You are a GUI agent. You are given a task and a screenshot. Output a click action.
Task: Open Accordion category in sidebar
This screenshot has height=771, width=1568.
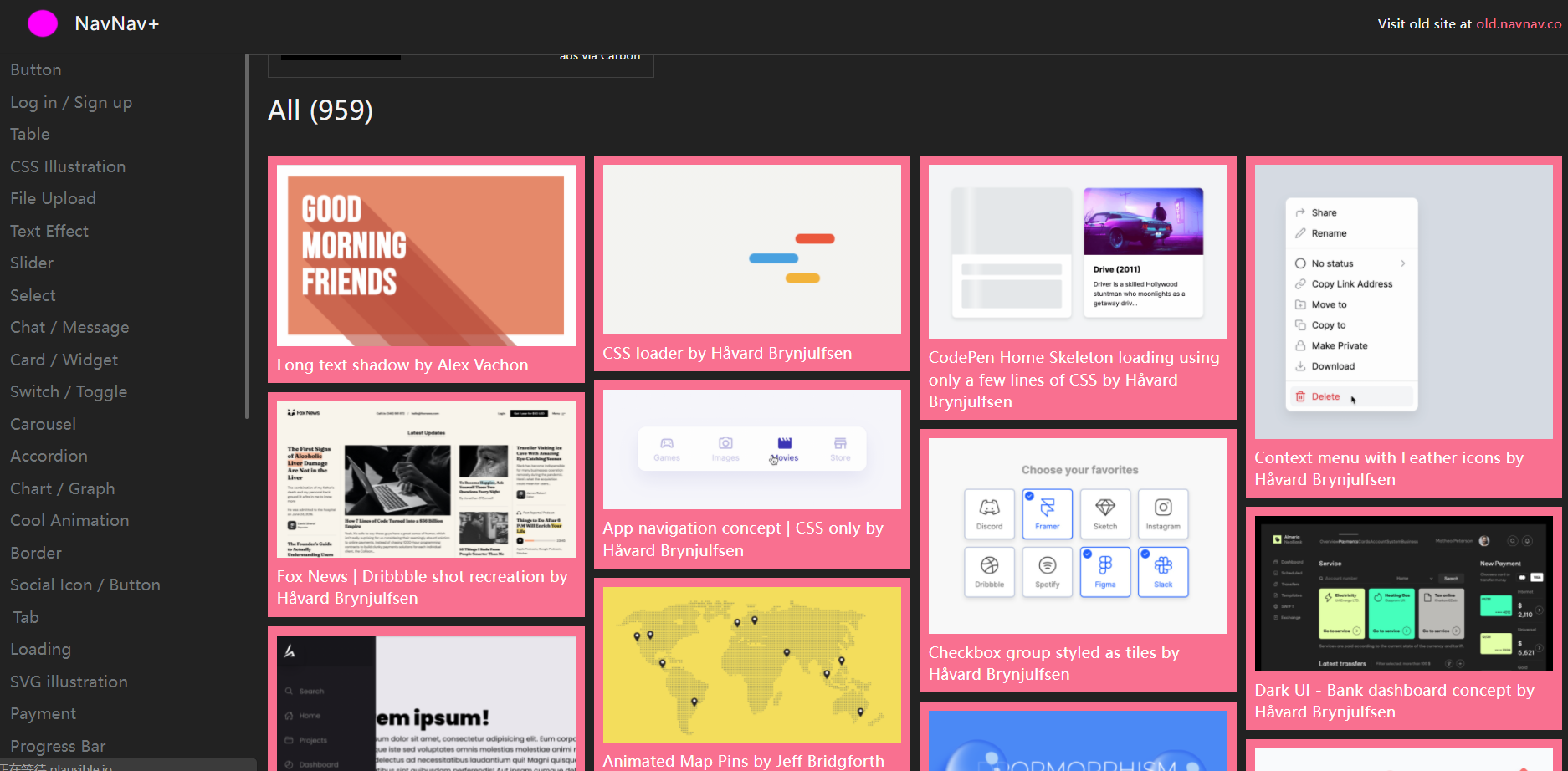pos(49,456)
